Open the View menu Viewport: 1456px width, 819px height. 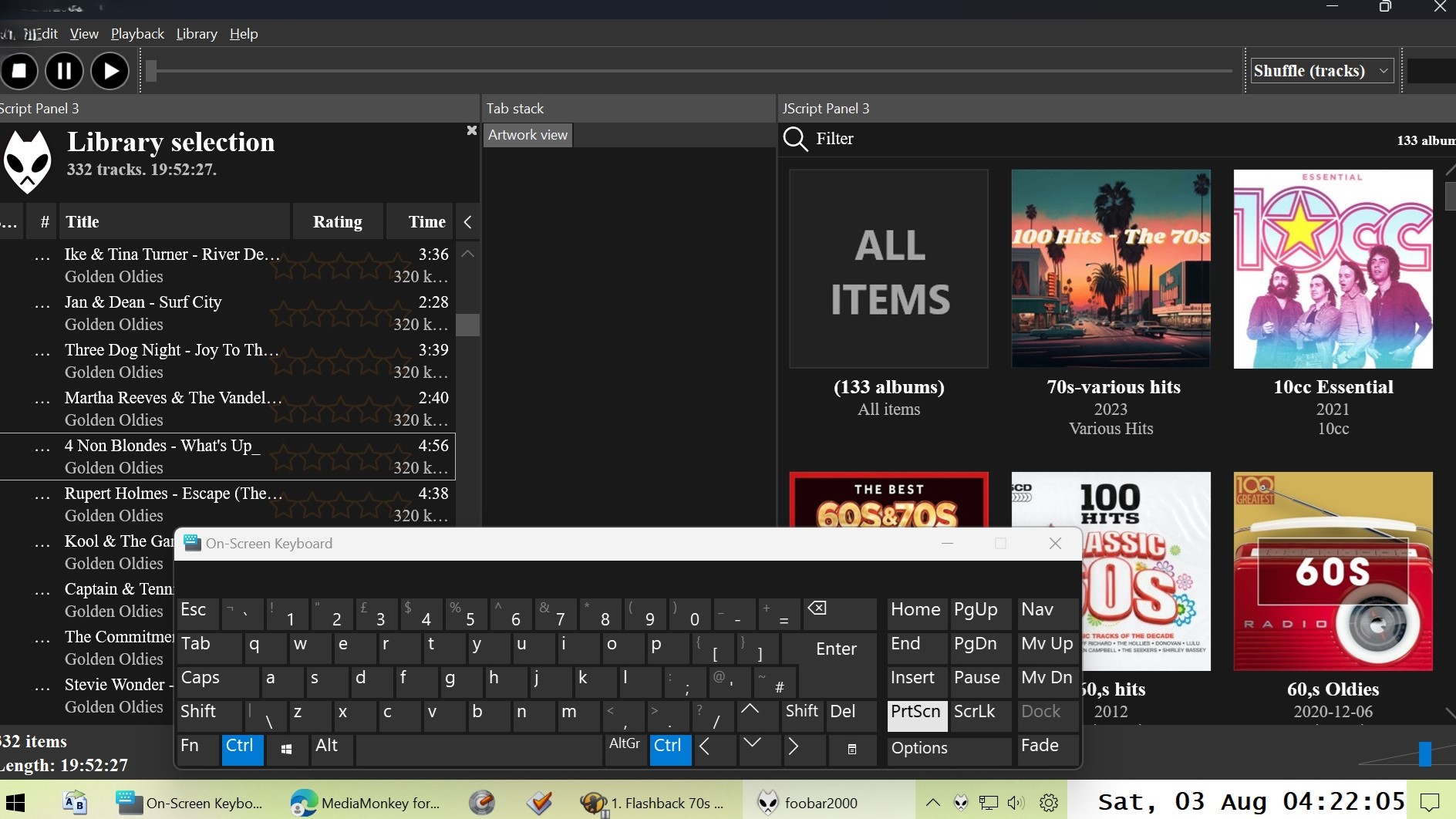point(84,34)
